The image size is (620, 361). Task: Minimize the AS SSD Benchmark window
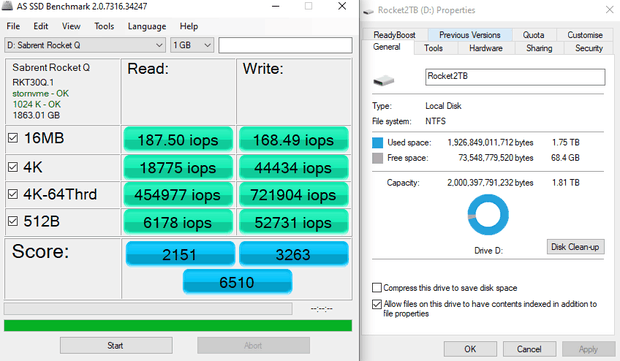click(276, 6)
